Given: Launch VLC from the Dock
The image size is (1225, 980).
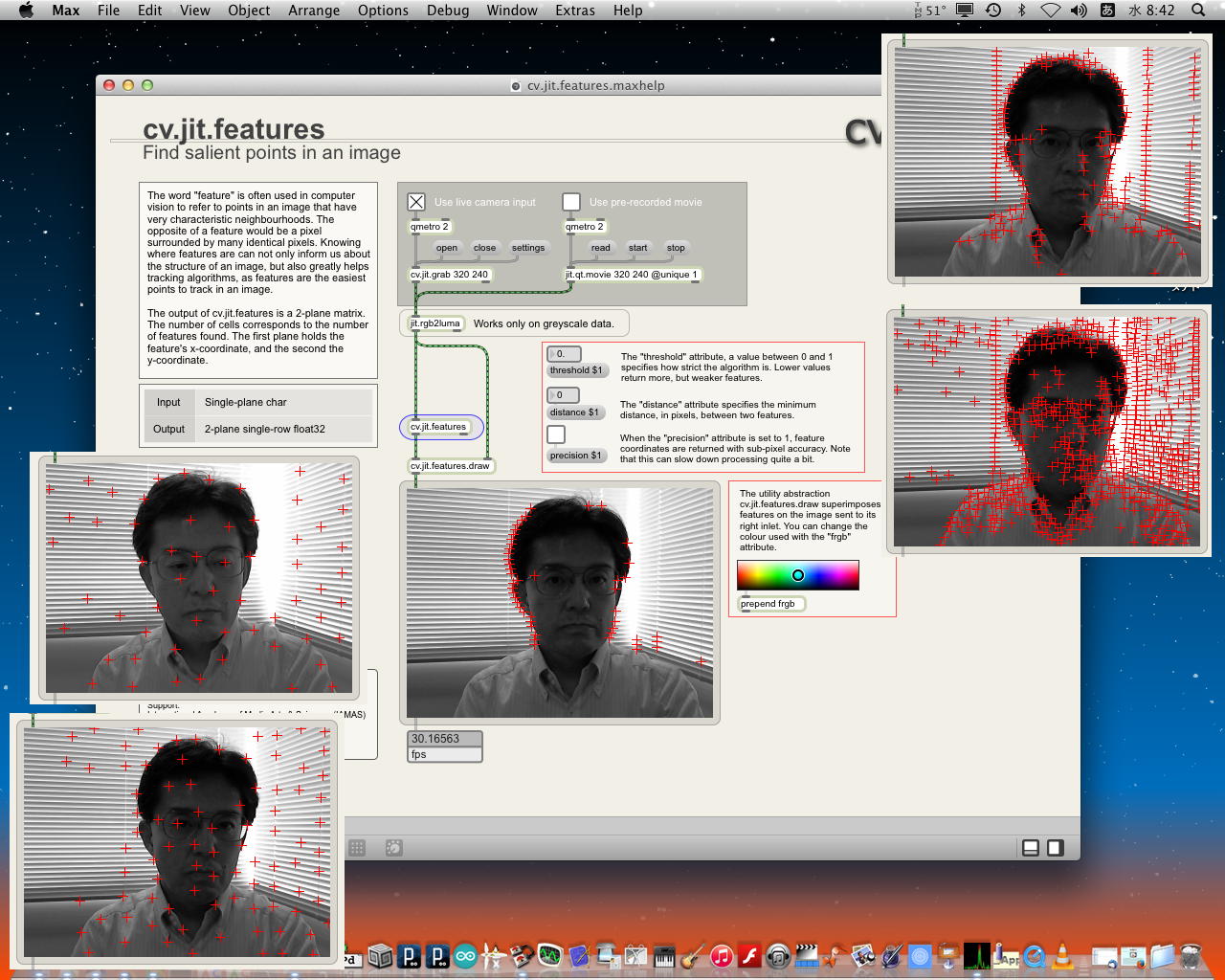Looking at the screenshot, I should [x=1061, y=955].
